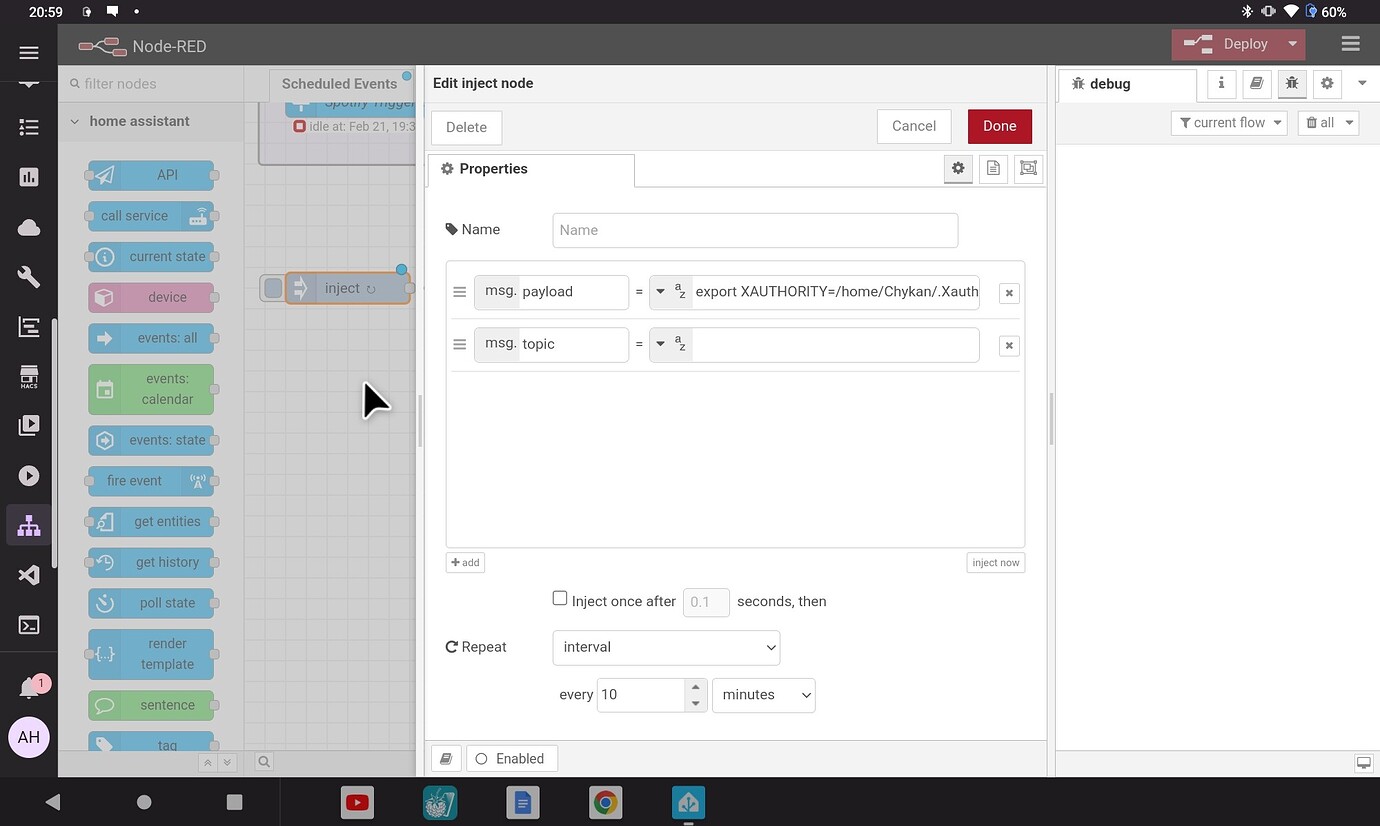Open the current flow filter dropdown
The image size is (1380, 826).
(1228, 123)
